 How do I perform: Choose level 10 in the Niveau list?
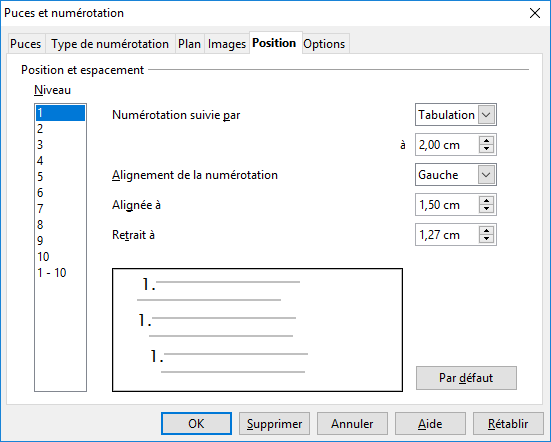point(60,256)
